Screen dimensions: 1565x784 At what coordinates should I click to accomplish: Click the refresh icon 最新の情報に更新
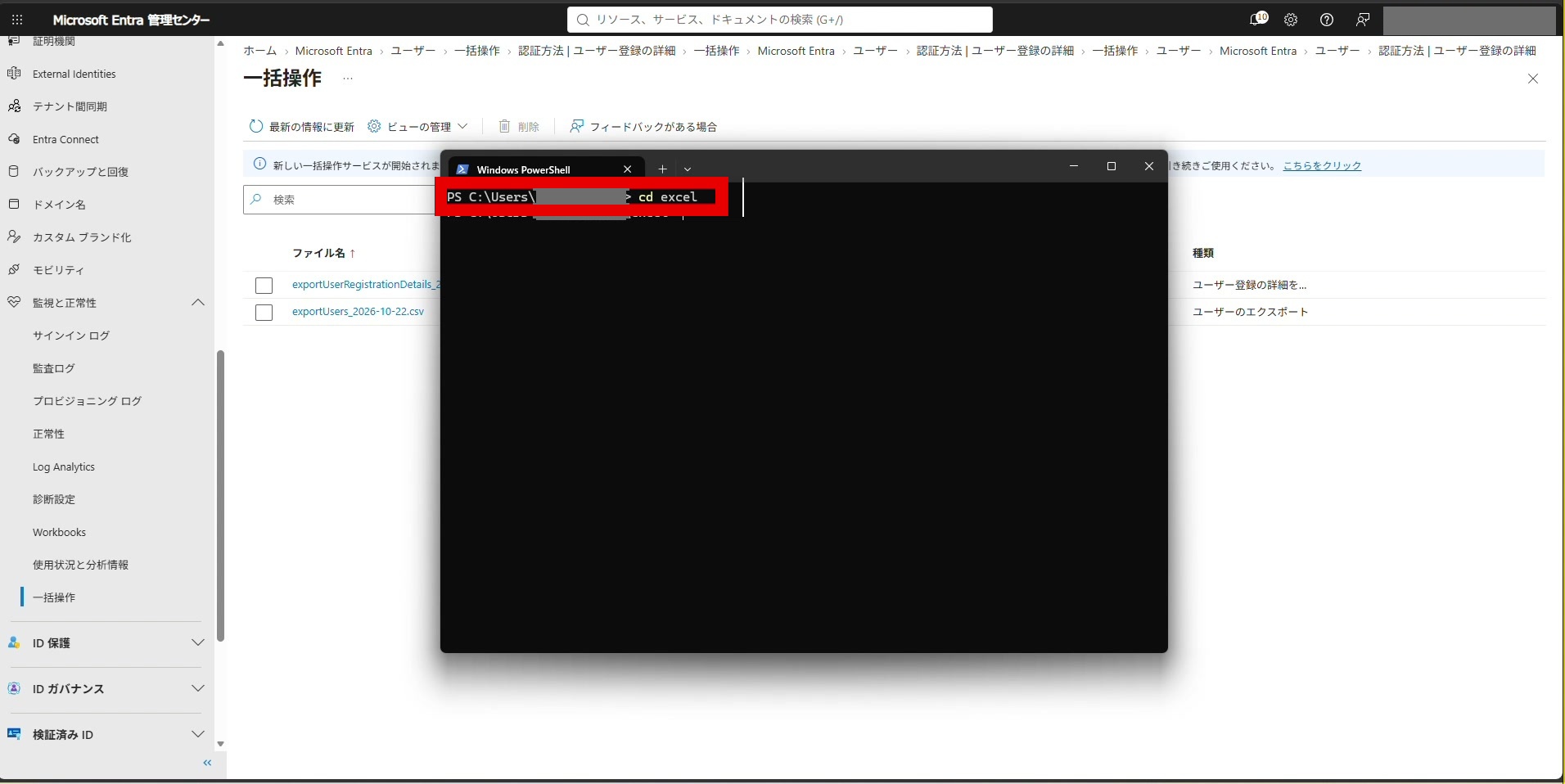[x=256, y=126]
